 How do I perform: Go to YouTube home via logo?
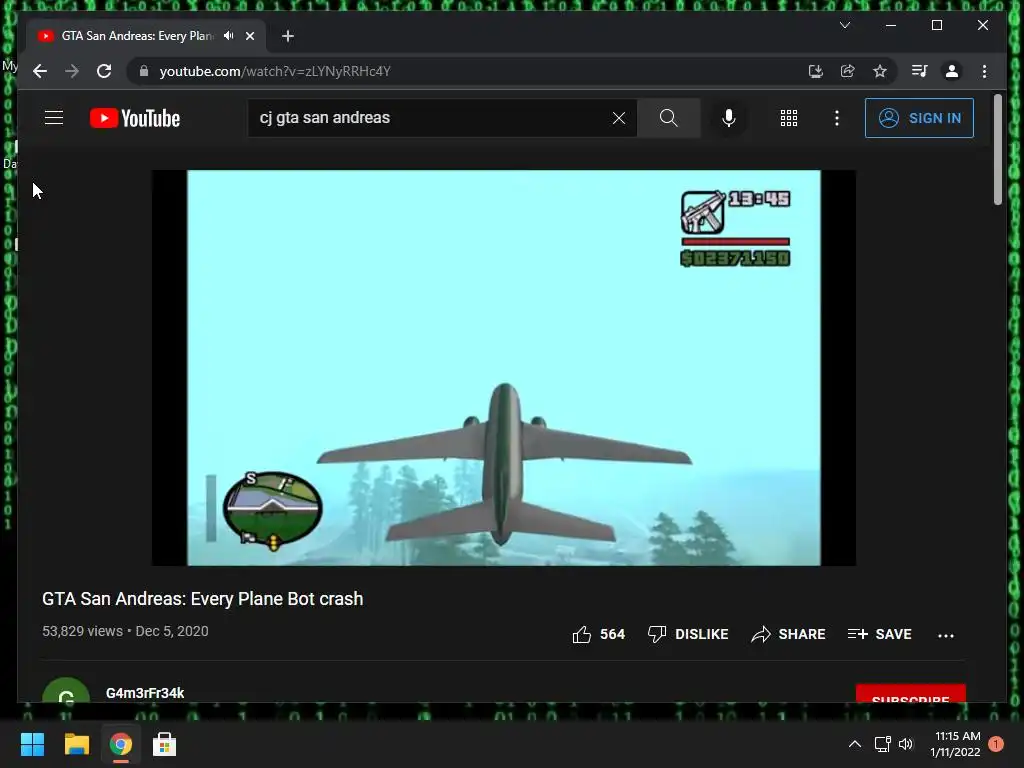click(x=135, y=118)
